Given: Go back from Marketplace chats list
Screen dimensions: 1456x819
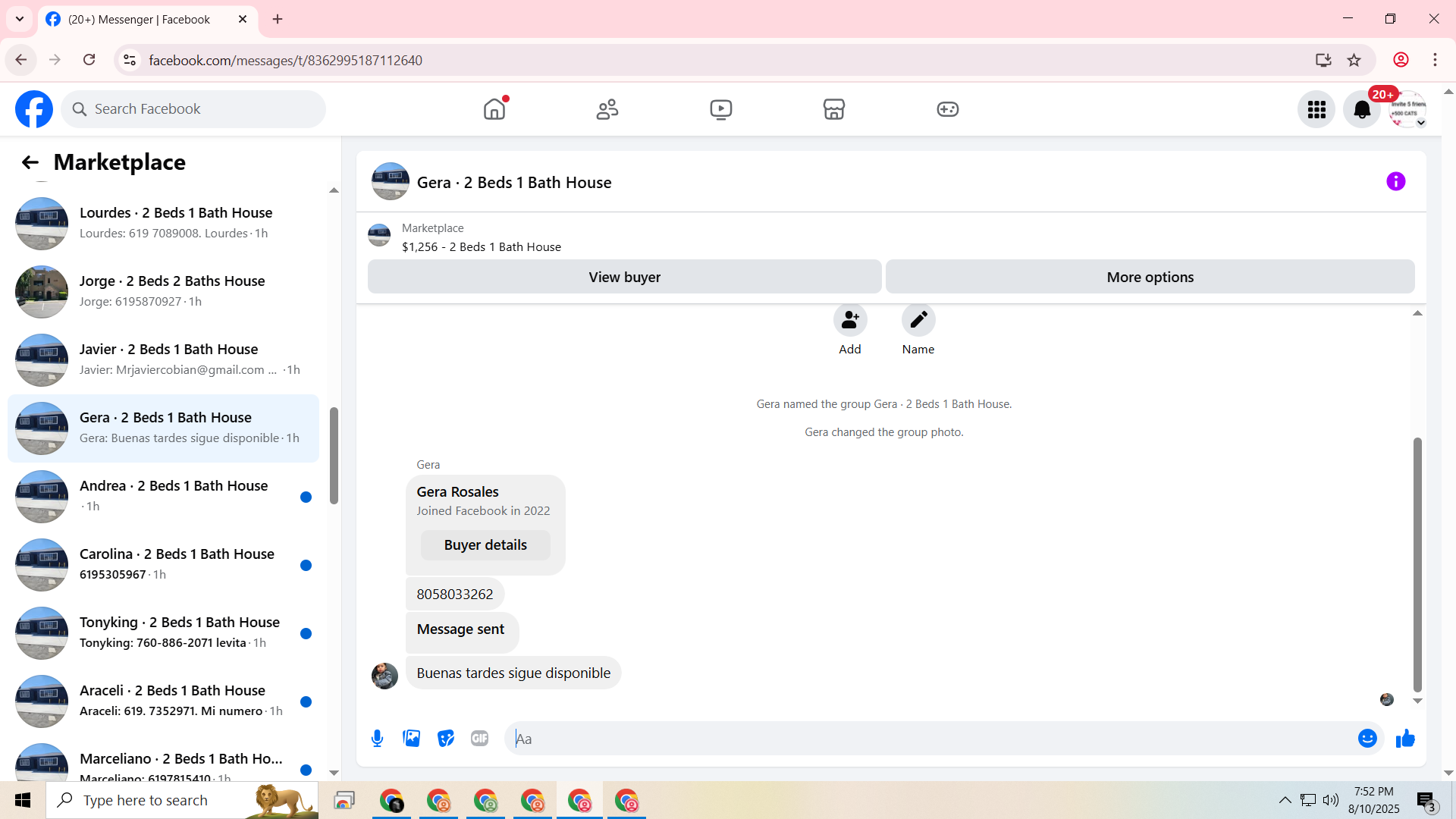Looking at the screenshot, I should 30,162.
